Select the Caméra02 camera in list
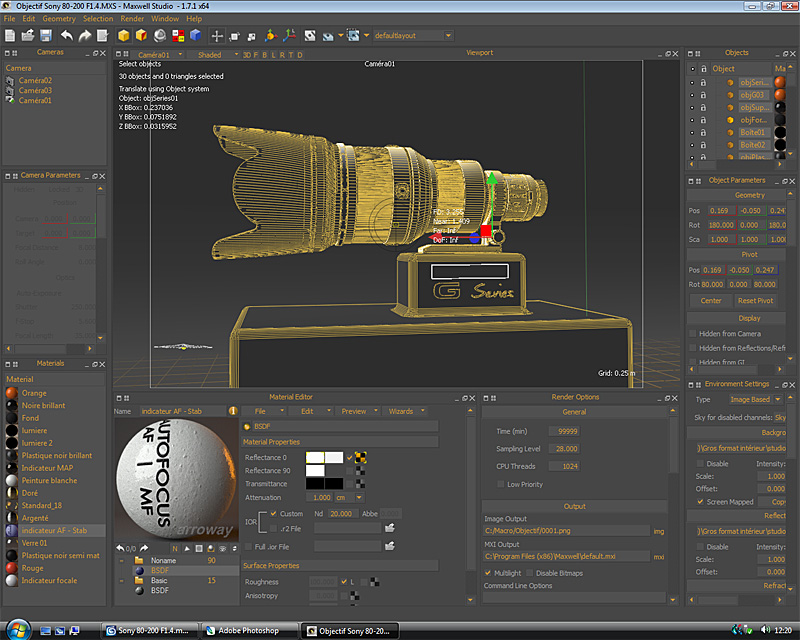The height and width of the screenshot is (640, 800). [x=35, y=80]
